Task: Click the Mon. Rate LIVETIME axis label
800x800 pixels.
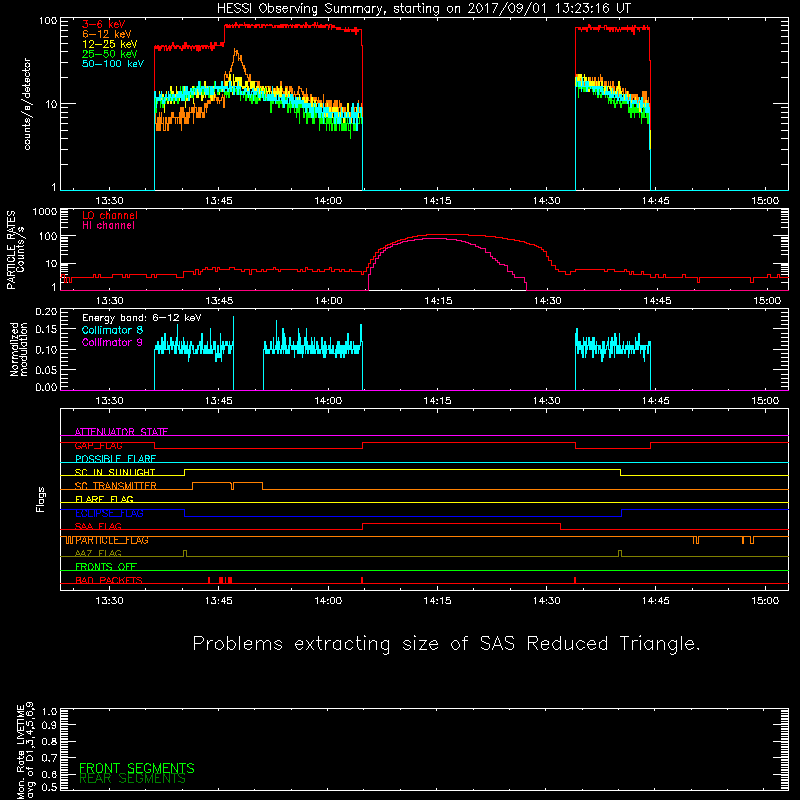Action: coord(25,750)
